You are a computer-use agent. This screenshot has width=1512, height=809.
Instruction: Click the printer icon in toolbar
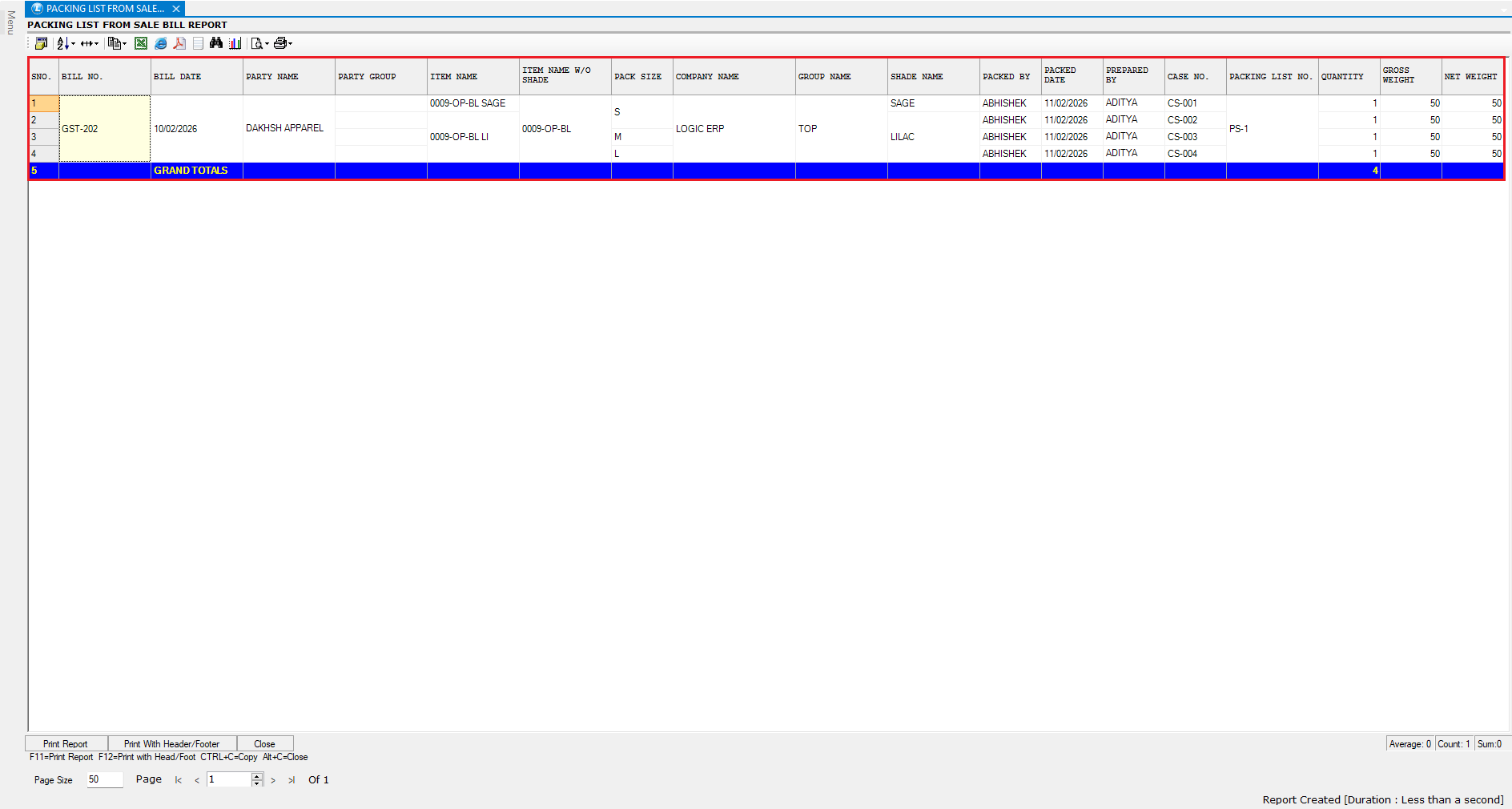(279, 43)
